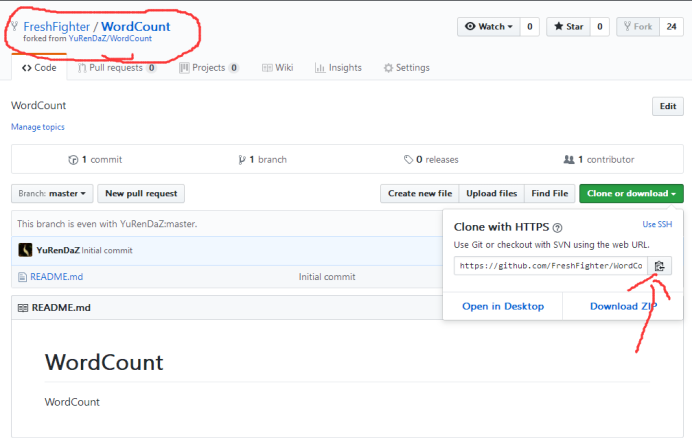Open latest Initial commit link beside YuRenDaZ
692x442 pixels.
pyautogui.click(x=107, y=251)
